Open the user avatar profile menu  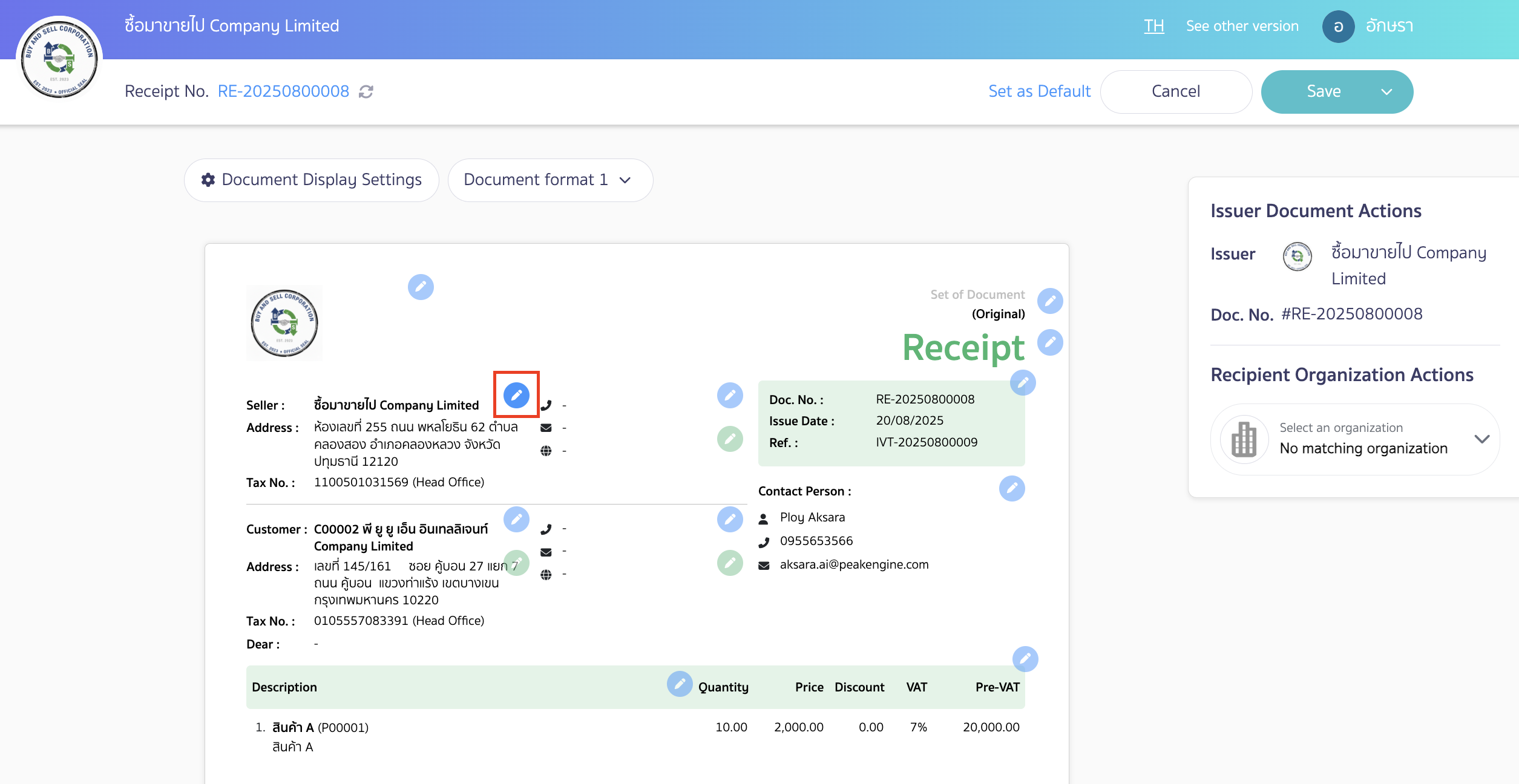tap(1338, 27)
